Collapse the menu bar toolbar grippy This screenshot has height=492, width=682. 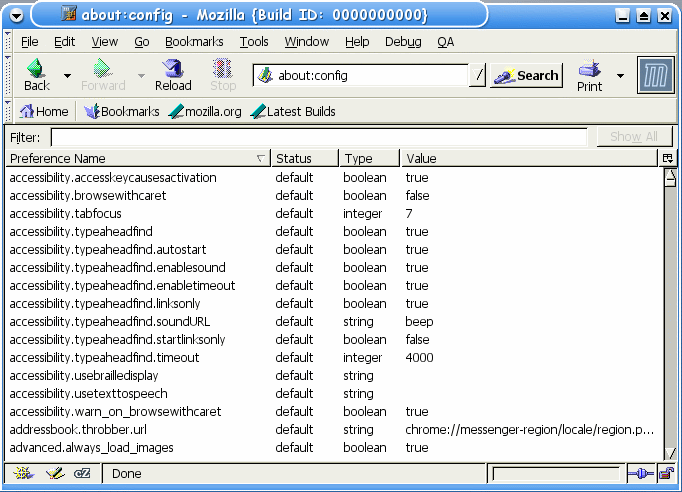7,41
